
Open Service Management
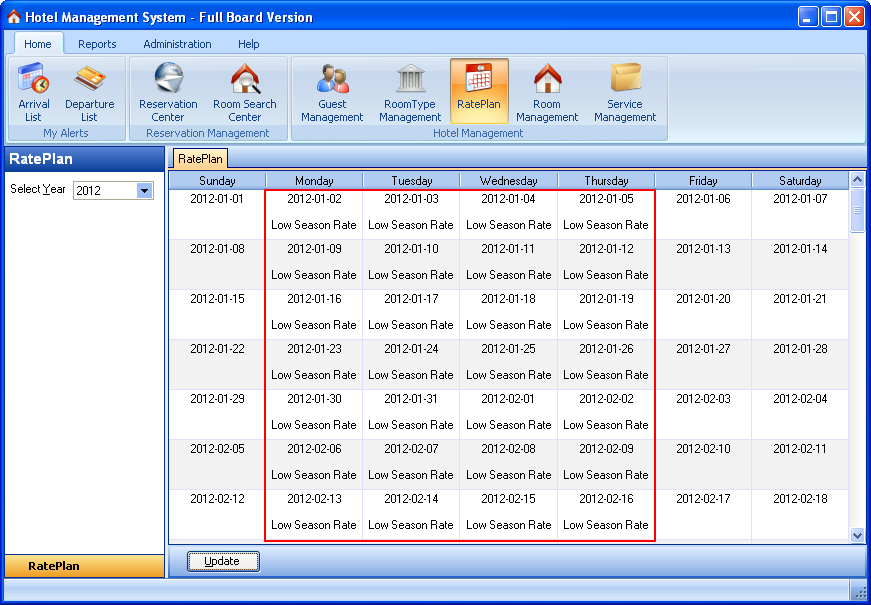tap(625, 91)
